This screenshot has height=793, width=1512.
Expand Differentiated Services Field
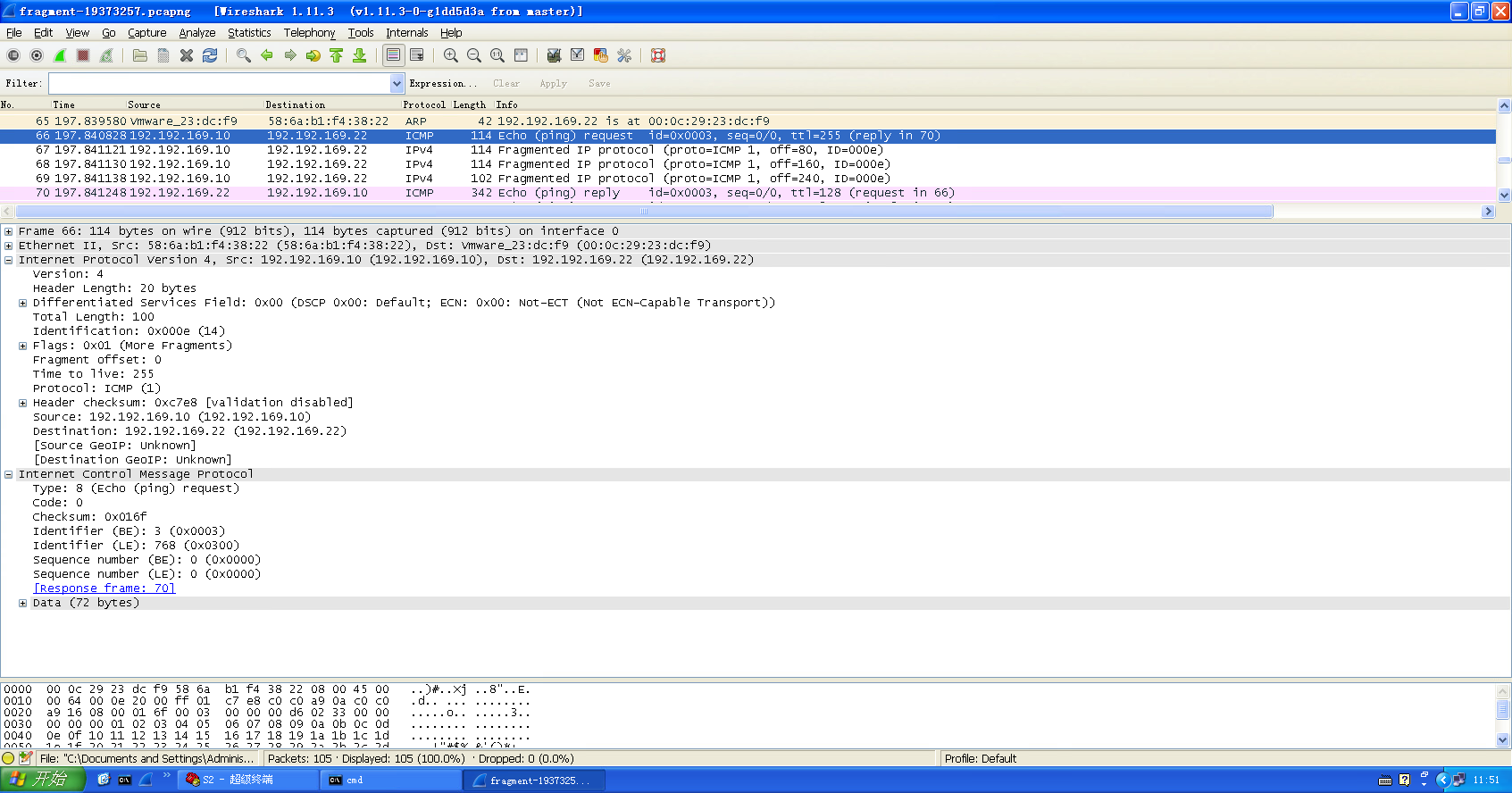[x=23, y=303]
